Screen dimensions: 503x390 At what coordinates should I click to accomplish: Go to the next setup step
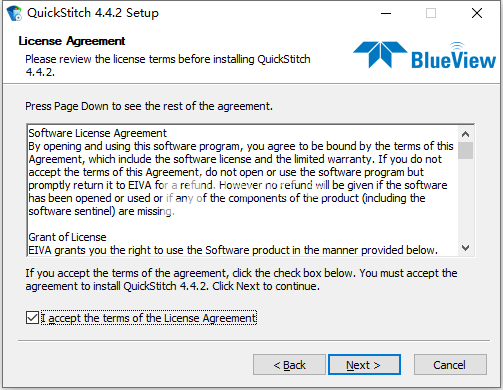364,365
